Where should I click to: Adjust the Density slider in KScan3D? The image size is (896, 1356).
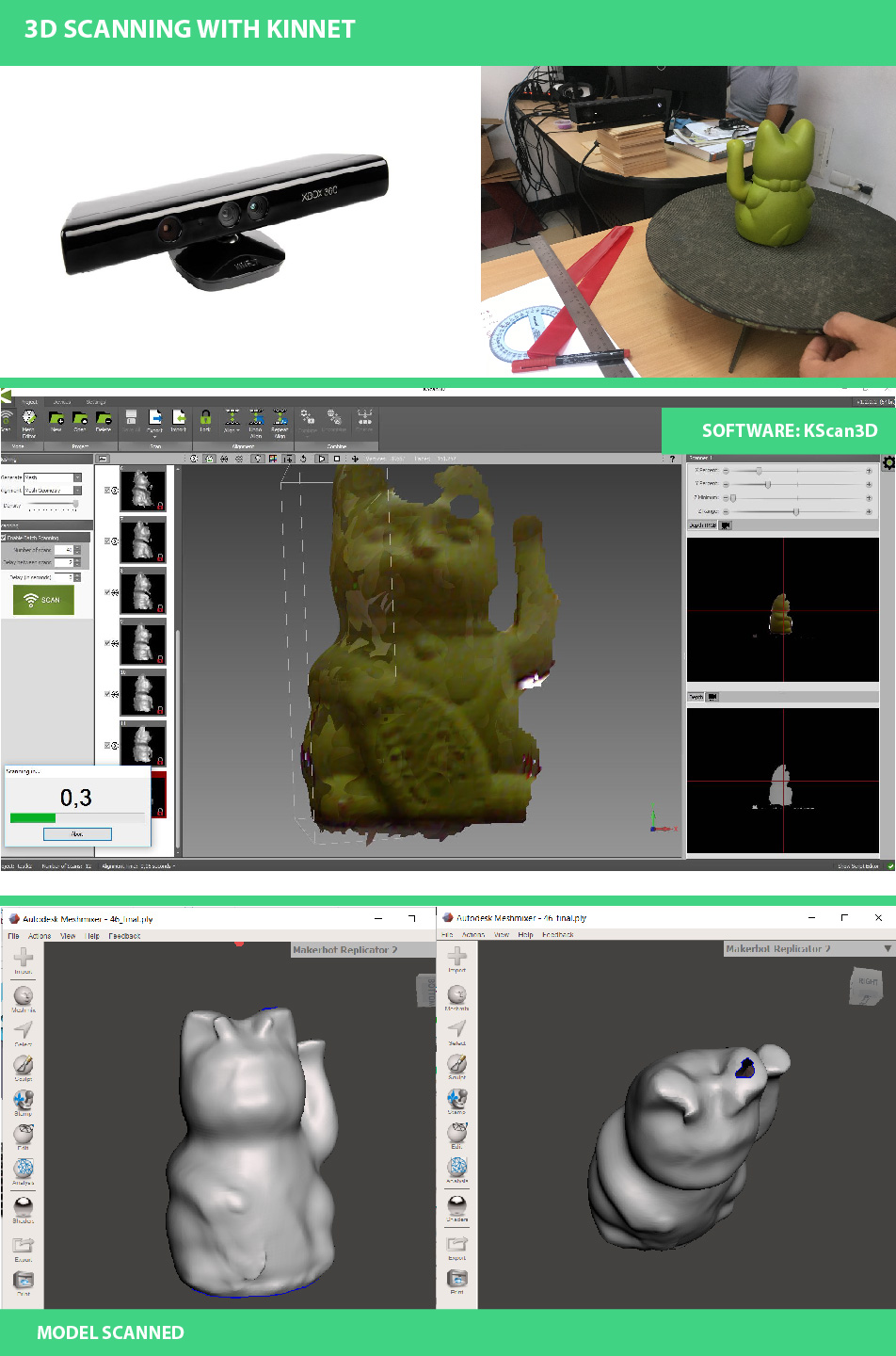coord(52,506)
